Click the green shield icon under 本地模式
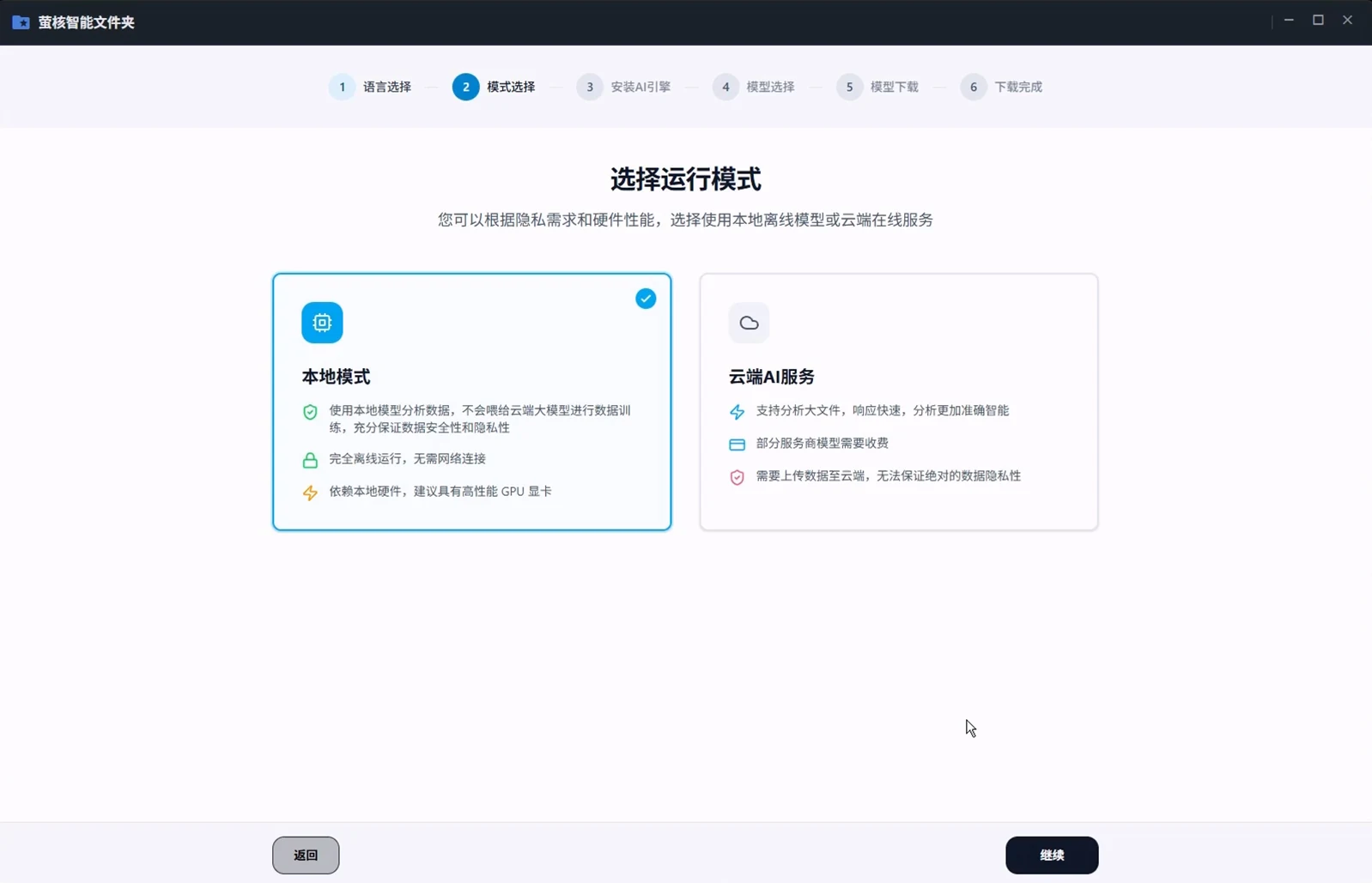This screenshot has width=1372, height=883. point(310,412)
